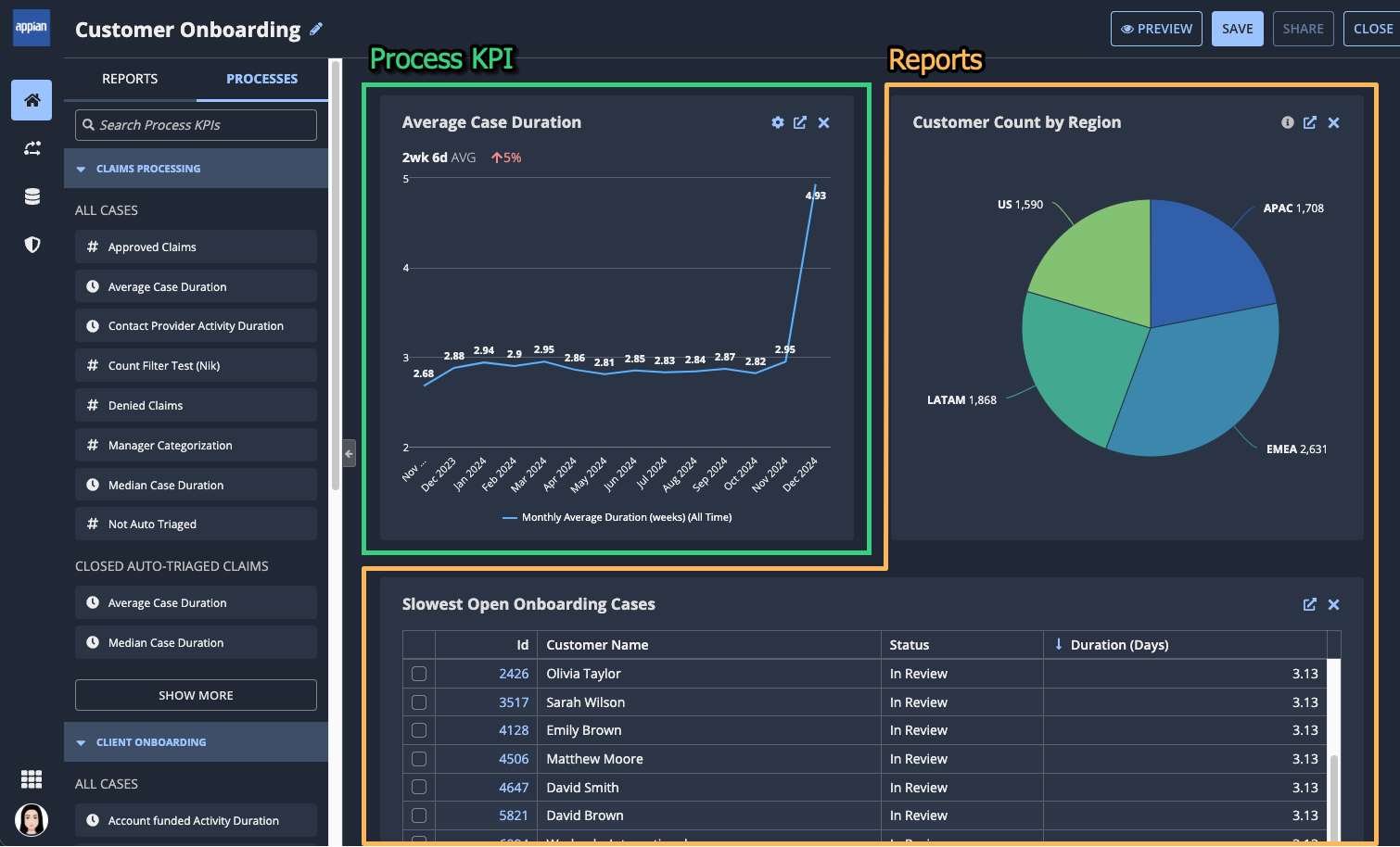Click the Approved Claims hash icon
This screenshot has width=1400, height=847.
coord(93,247)
